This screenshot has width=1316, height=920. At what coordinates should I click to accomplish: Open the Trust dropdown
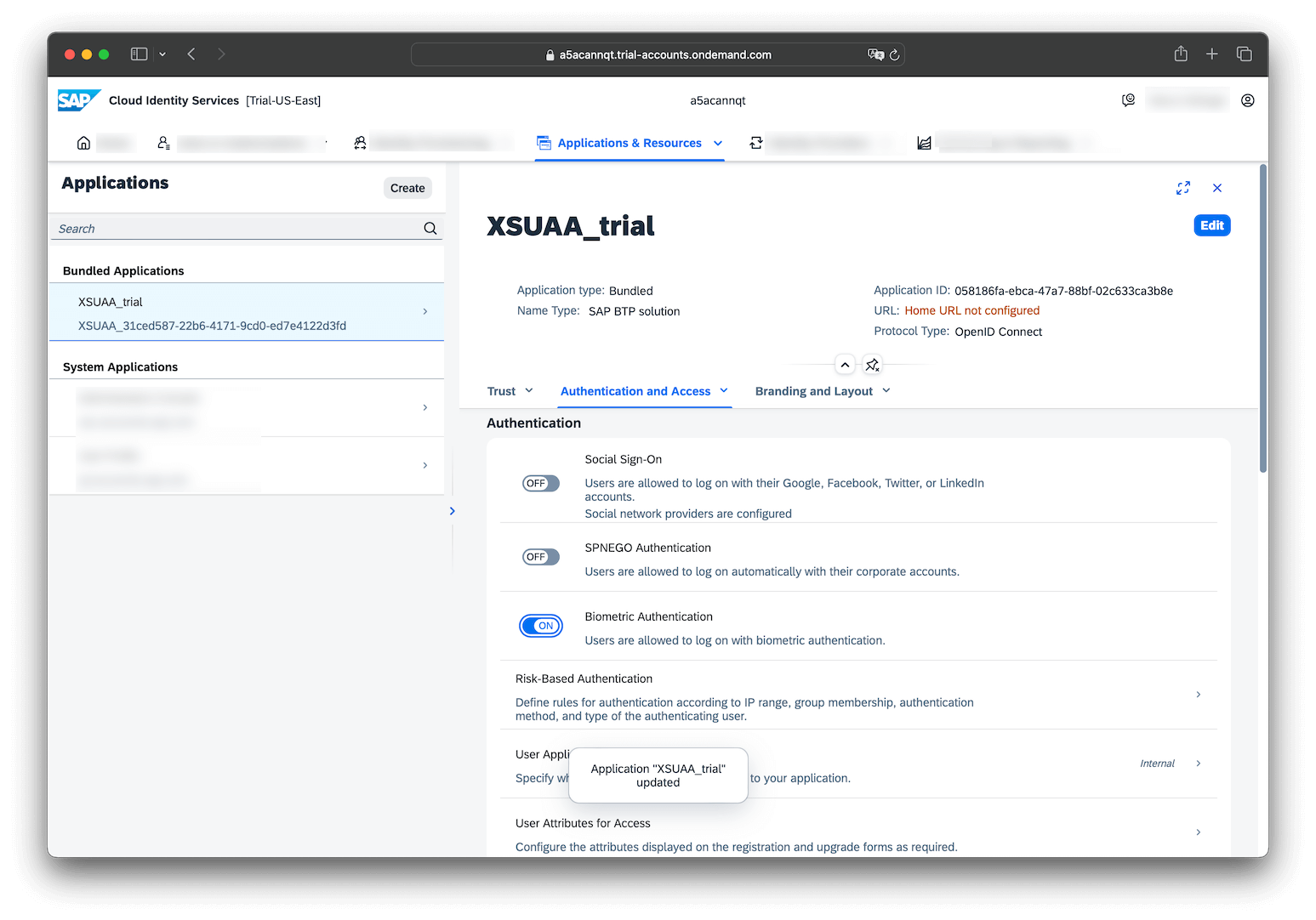click(509, 390)
